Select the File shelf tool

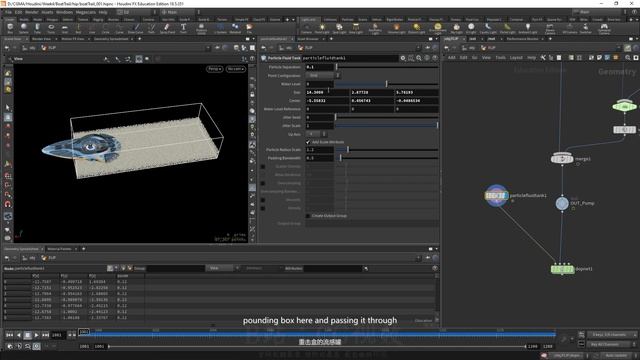click(x=249, y=28)
